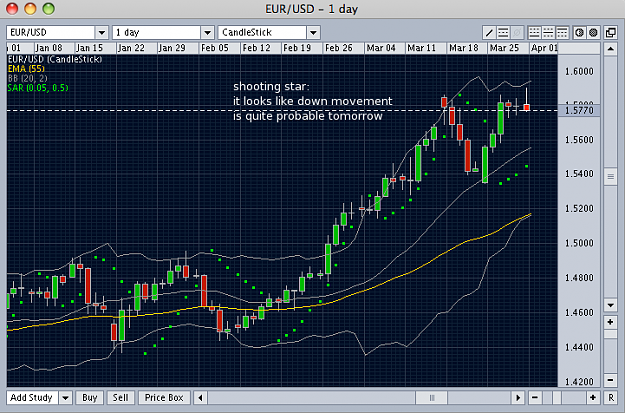Screen dimensions: 625x413
Task: Click the 1.4400 price axis label
Action: 579,347
